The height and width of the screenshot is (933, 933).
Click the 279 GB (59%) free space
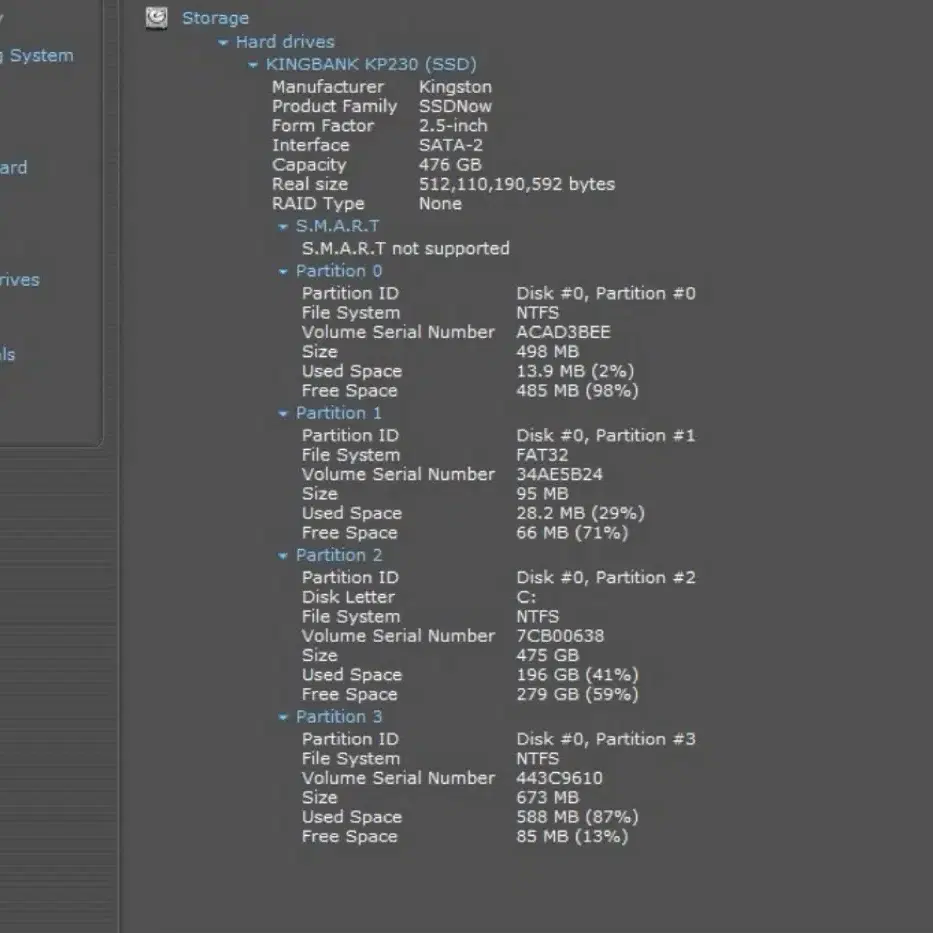pos(578,695)
